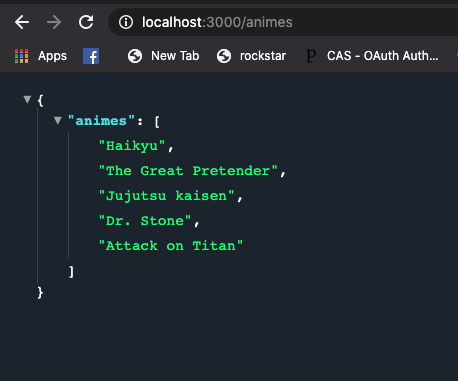The width and height of the screenshot is (458, 381).
Task: Open the rockstar bookmark
Action: point(263,56)
